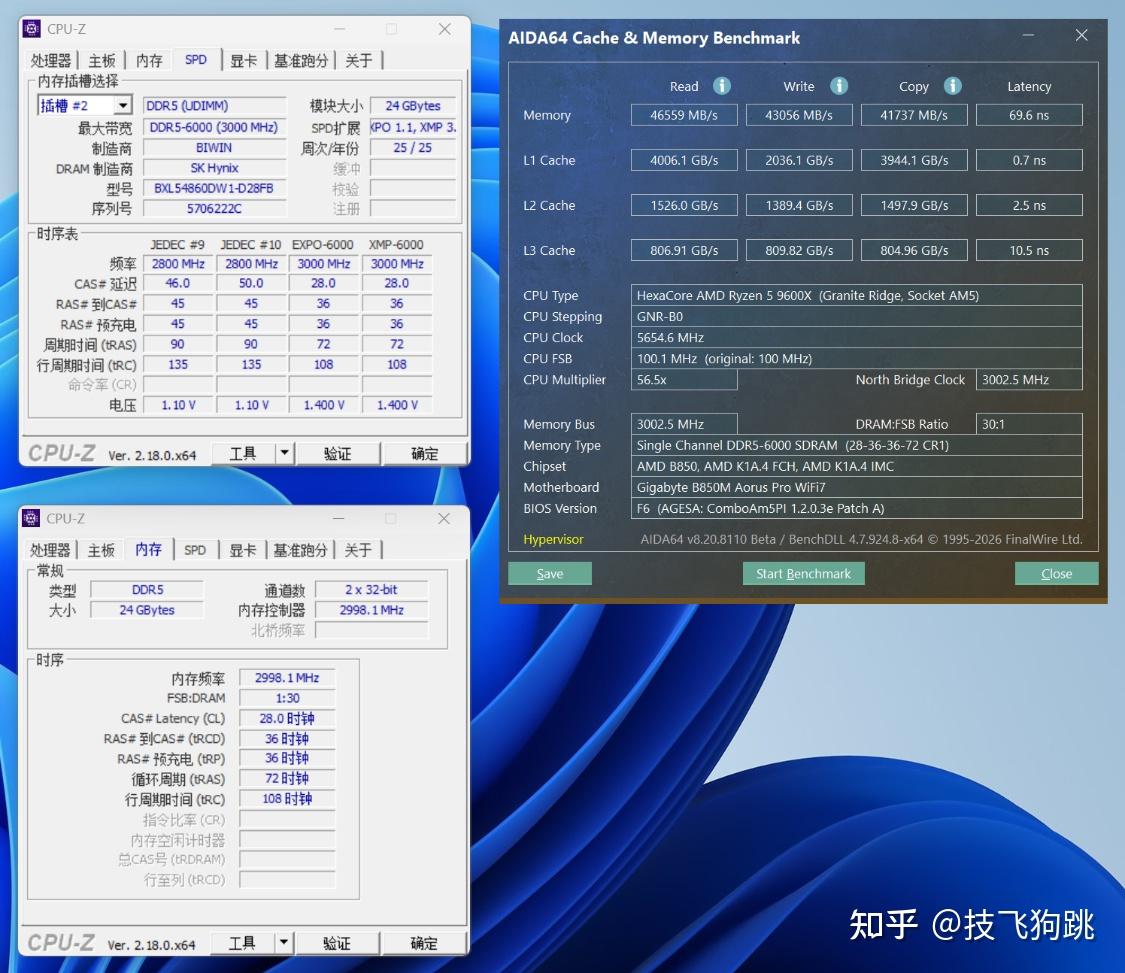Image resolution: width=1125 pixels, height=973 pixels.
Task: Switch to 处理器 tab in the top CPU-Z window
Action: point(51,60)
